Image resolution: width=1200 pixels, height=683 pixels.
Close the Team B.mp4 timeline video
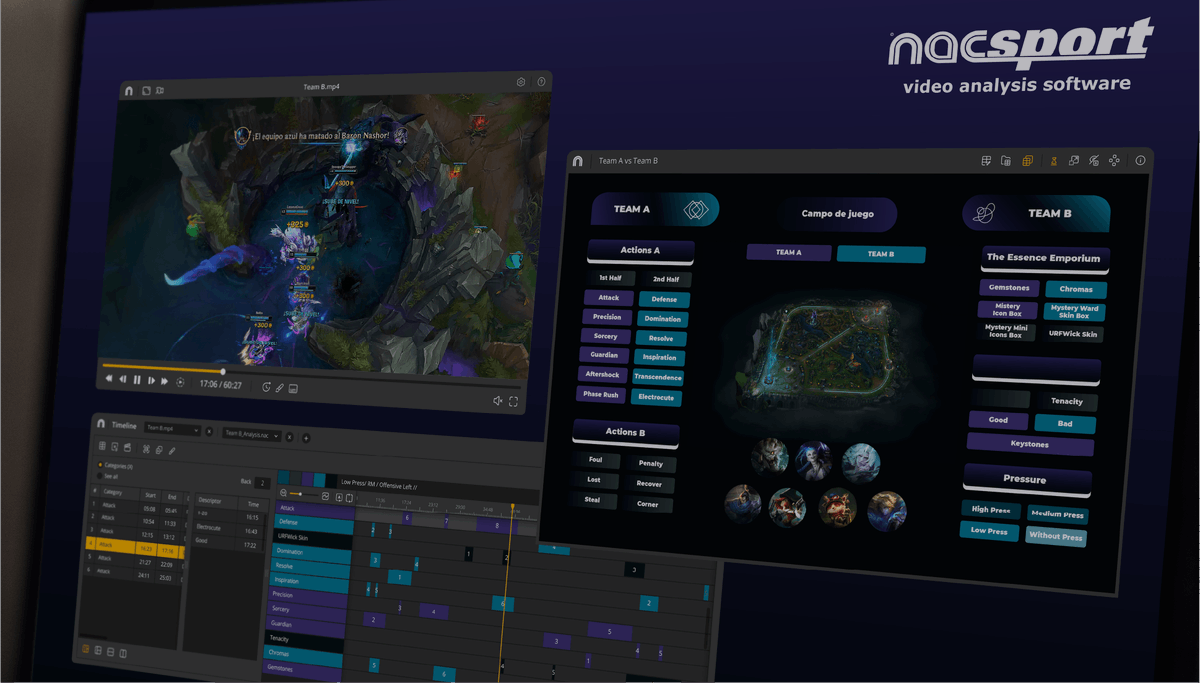click(x=209, y=432)
